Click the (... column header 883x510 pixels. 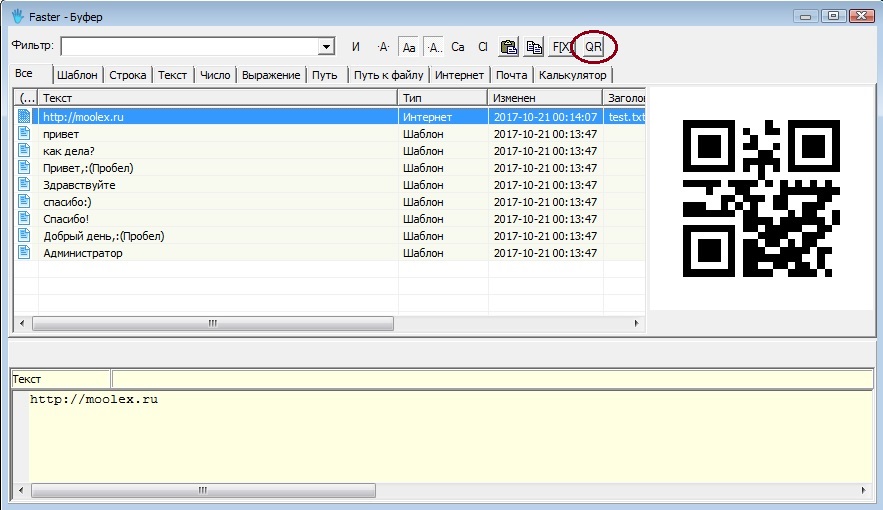click(26, 98)
